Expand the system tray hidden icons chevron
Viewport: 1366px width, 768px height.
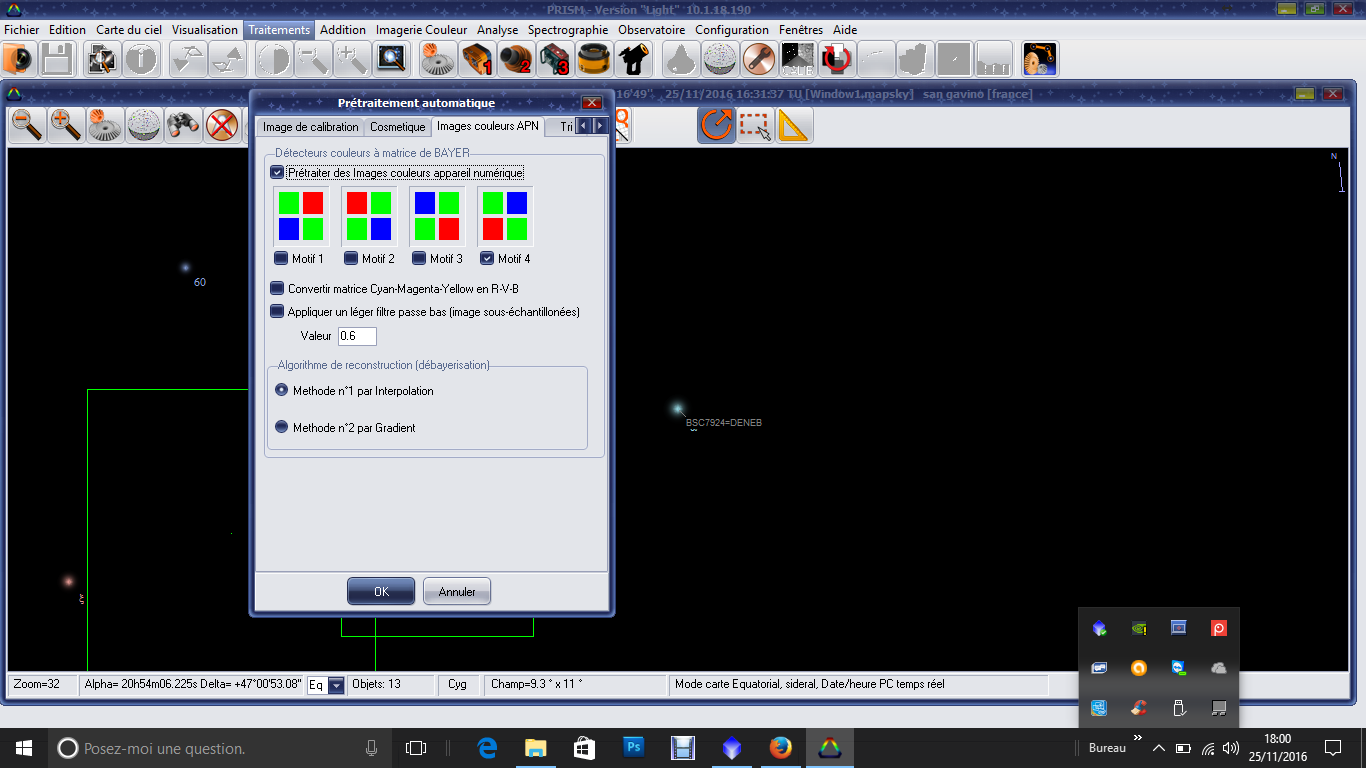(1159, 748)
